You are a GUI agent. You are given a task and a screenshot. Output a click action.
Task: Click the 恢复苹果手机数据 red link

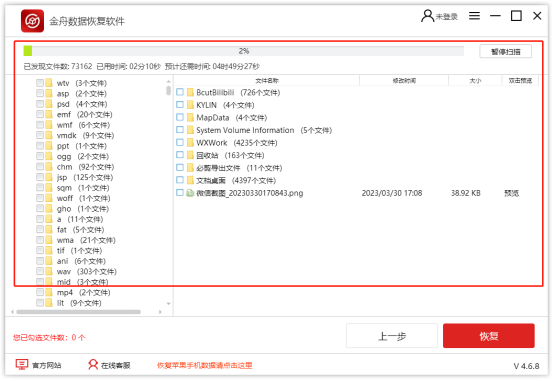[x=205, y=365]
